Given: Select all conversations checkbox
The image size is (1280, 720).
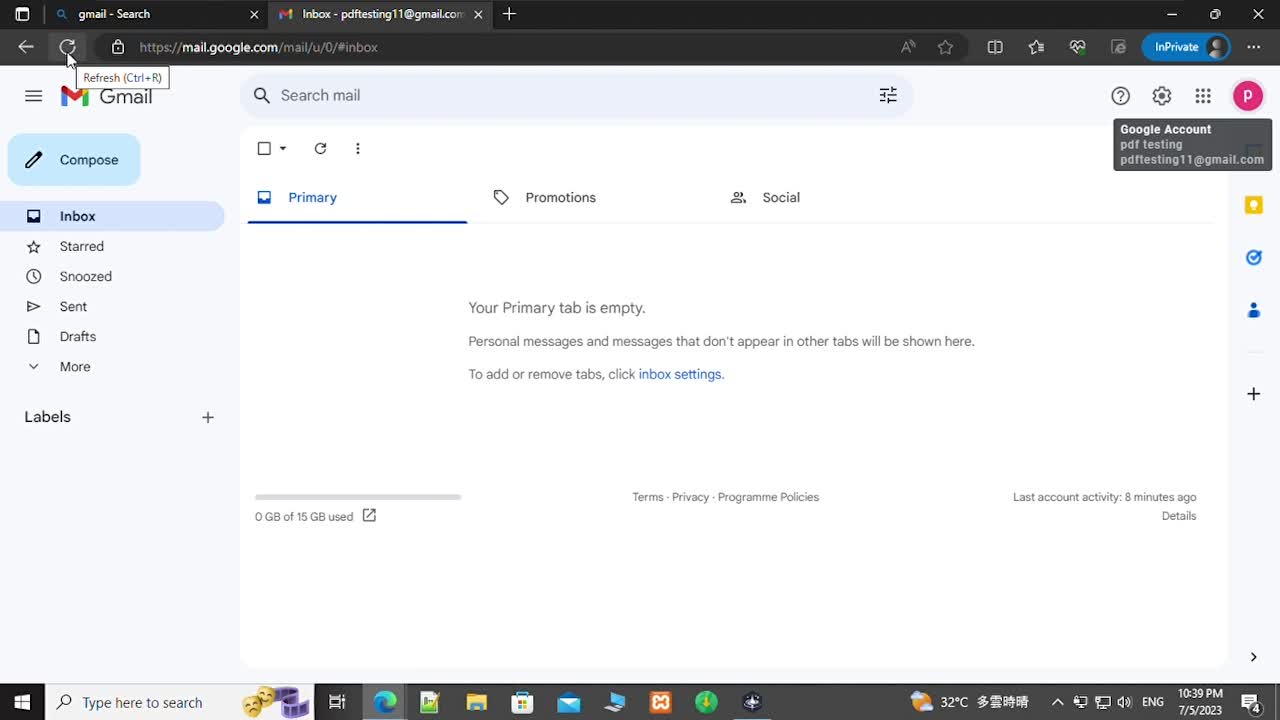Looking at the screenshot, I should [x=264, y=148].
